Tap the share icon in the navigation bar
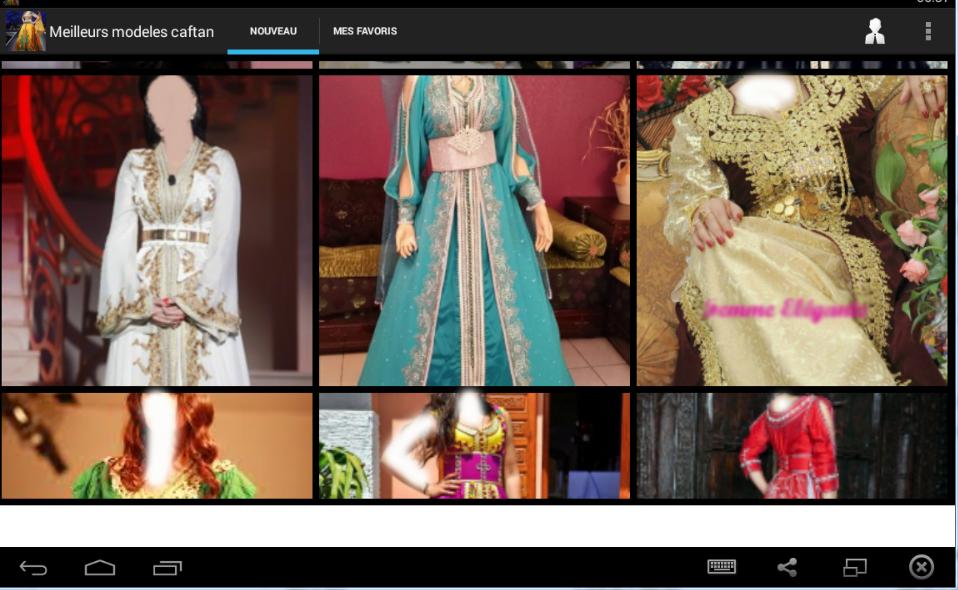The width and height of the screenshot is (958, 590). pyautogui.click(x=786, y=566)
